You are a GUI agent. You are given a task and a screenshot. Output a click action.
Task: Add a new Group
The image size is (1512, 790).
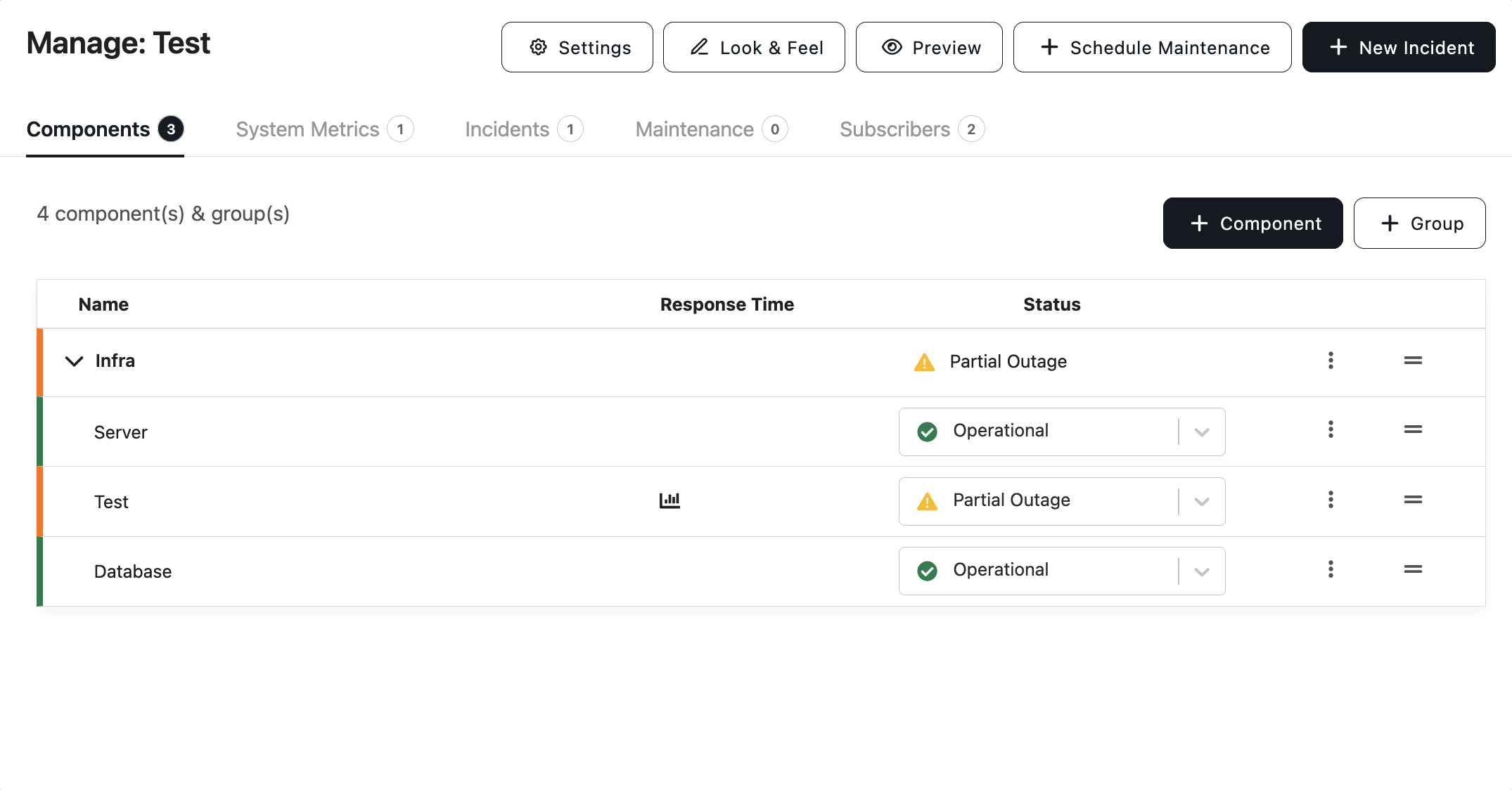point(1419,223)
